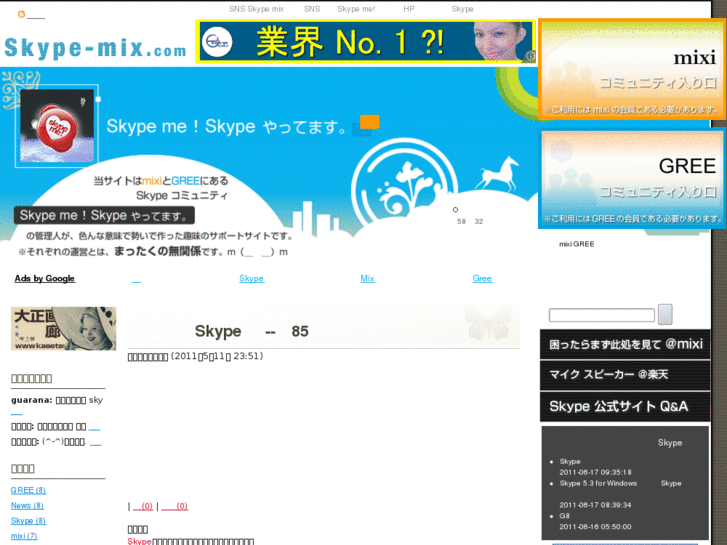Select the 'SNS' top navigation item
727x545 pixels.
(x=312, y=9)
